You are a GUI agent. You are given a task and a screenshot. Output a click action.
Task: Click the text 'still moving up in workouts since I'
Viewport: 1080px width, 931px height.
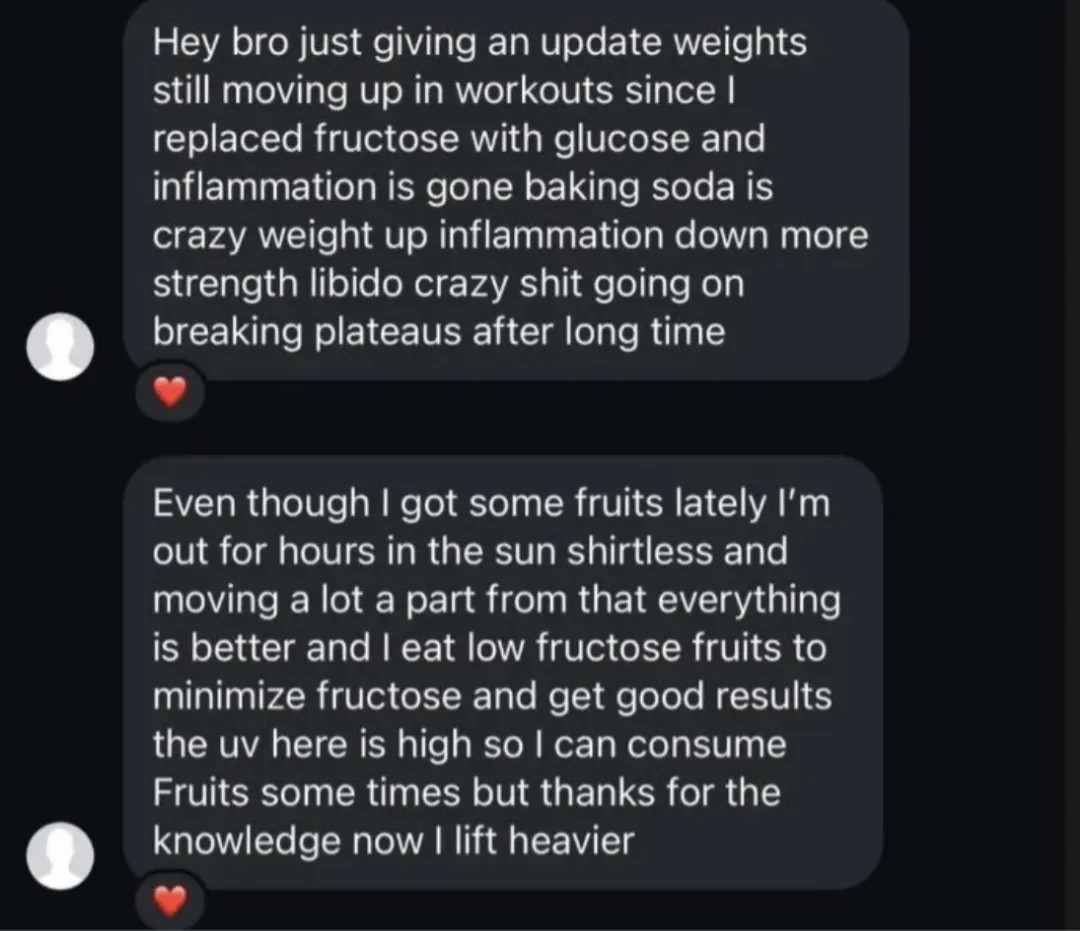pos(444,90)
